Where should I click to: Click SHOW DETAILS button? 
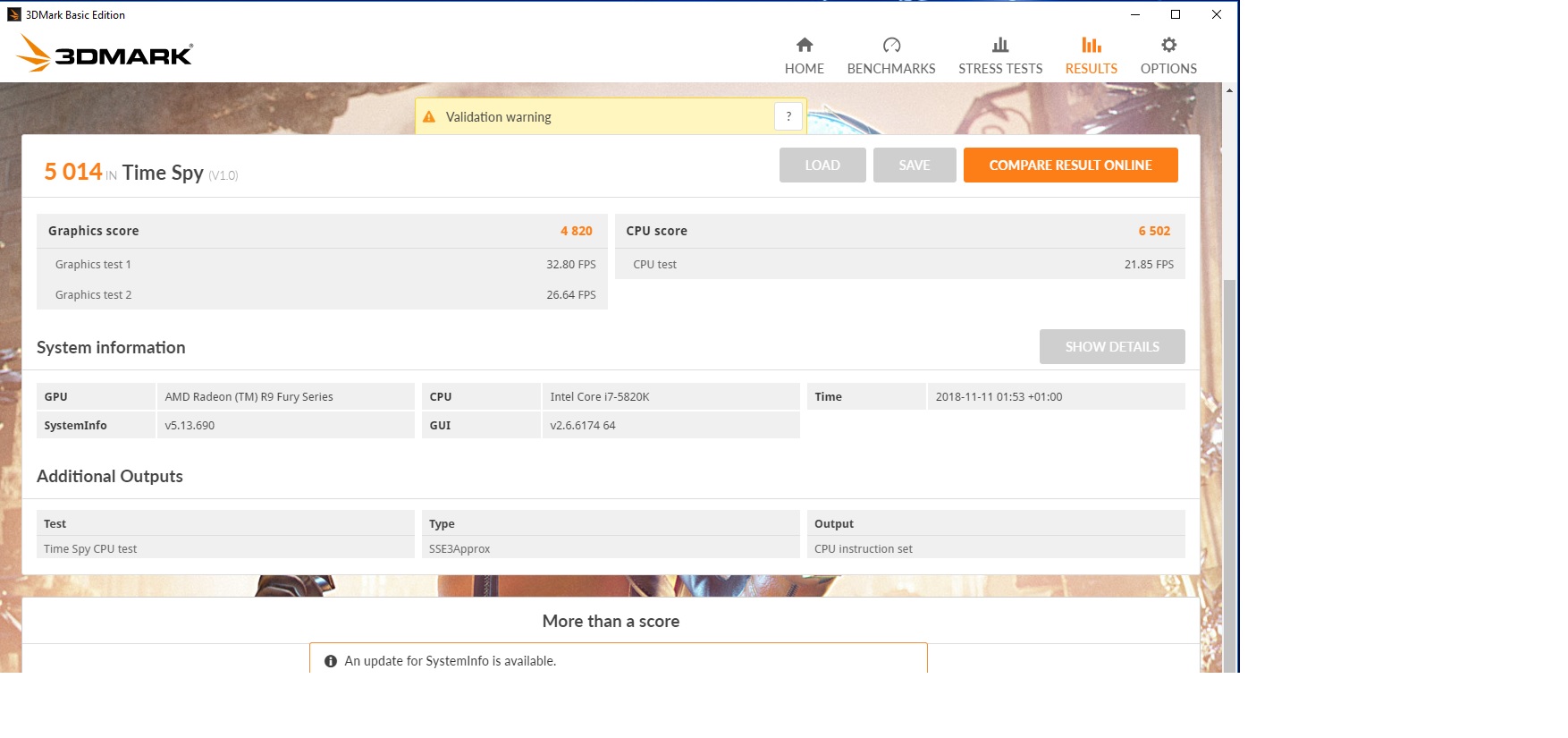pos(1112,347)
